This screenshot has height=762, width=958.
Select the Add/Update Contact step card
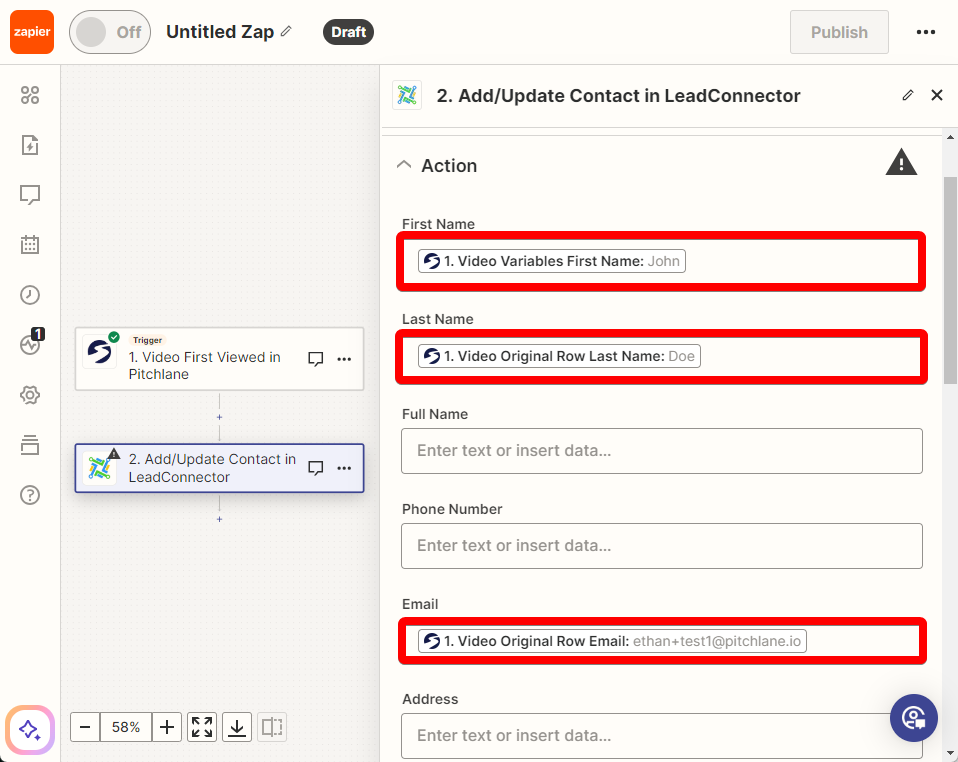point(219,468)
